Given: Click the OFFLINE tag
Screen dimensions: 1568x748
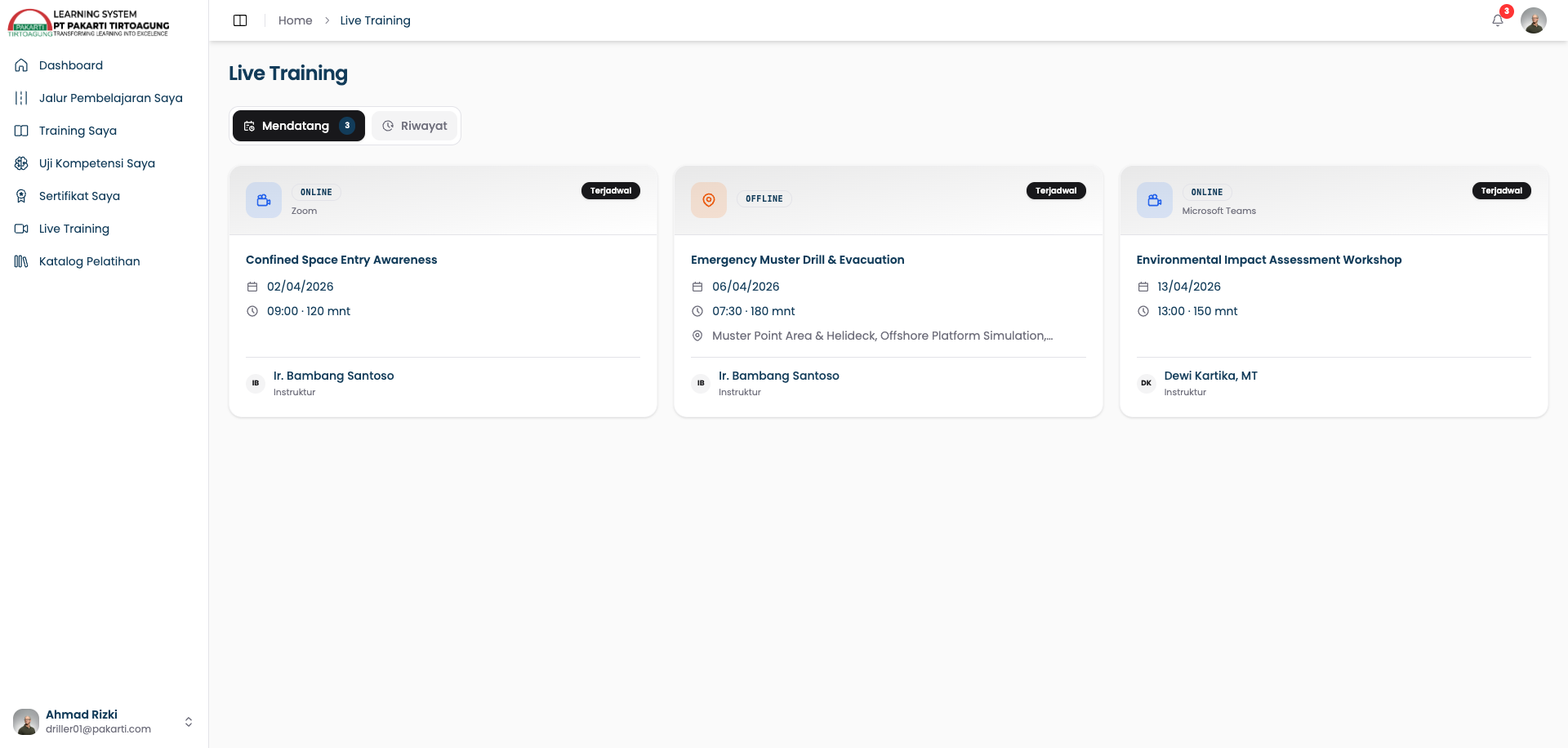Looking at the screenshot, I should tap(764, 199).
